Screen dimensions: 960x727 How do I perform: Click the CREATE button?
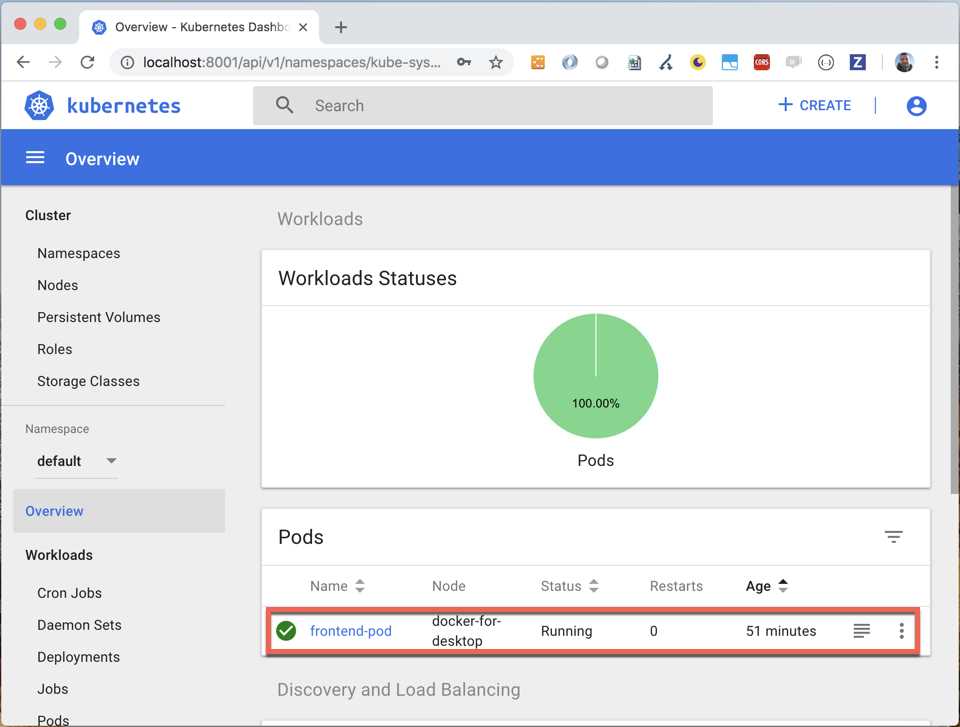pyautogui.click(x=814, y=105)
